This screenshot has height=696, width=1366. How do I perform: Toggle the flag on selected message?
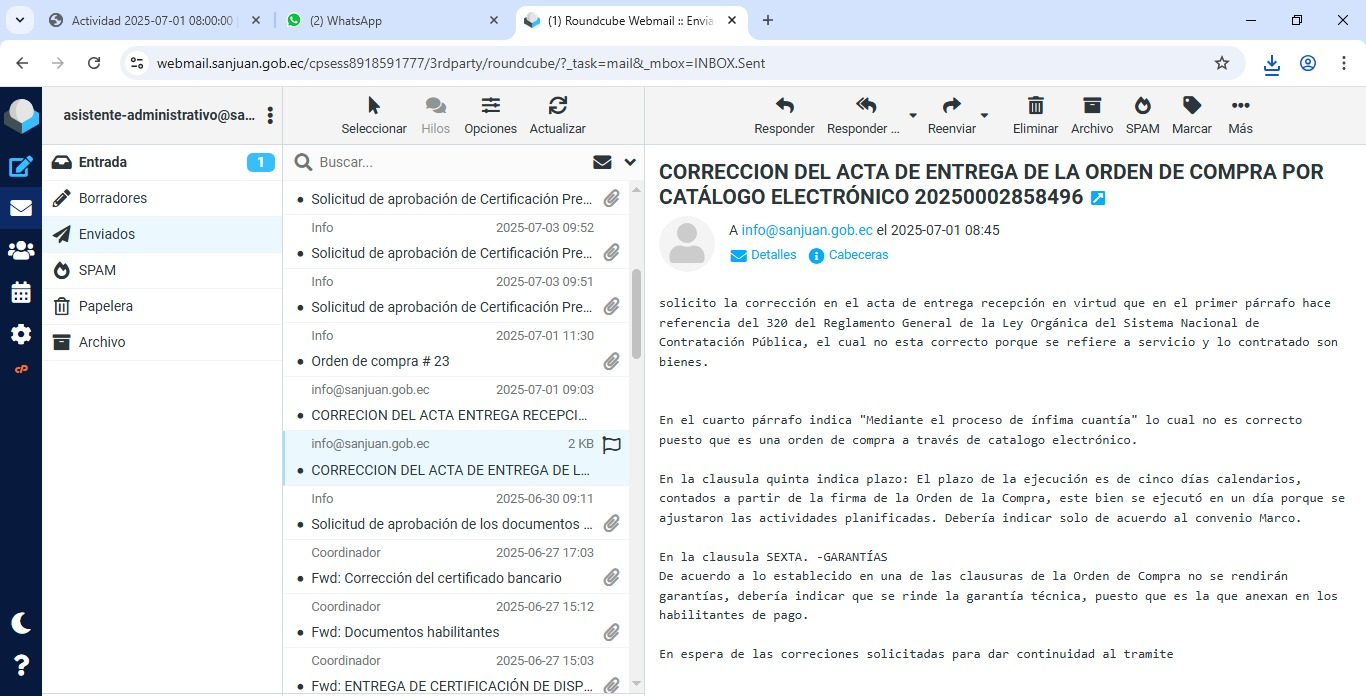[611, 445]
